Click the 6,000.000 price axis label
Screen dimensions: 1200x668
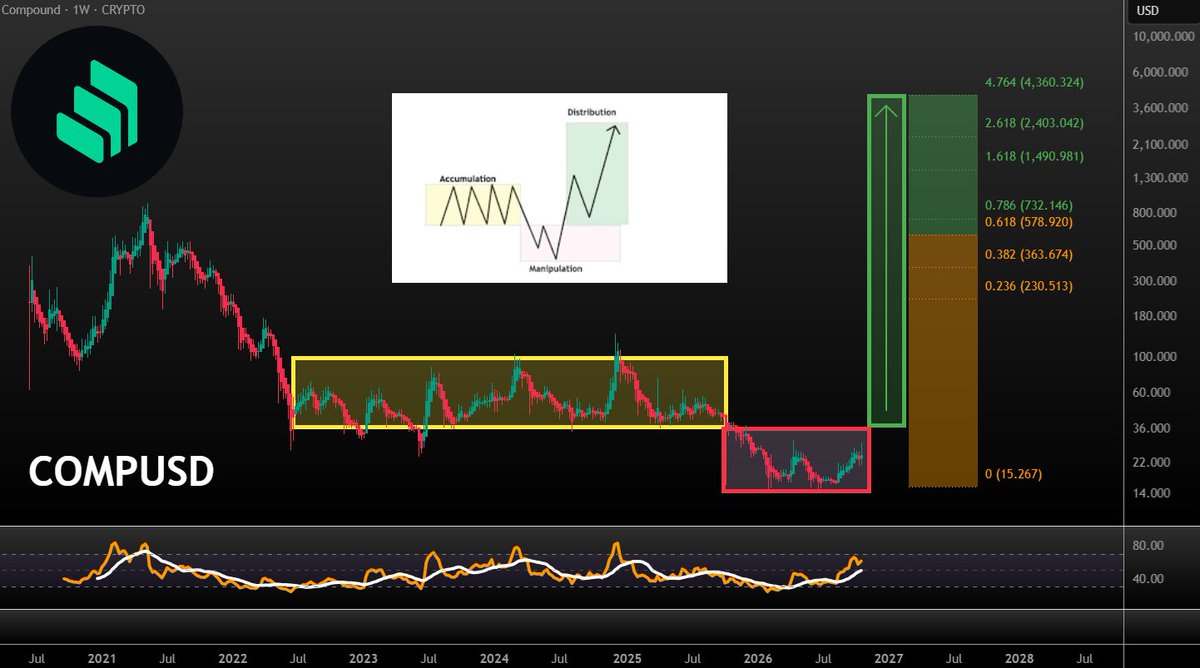(x=1162, y=73)
